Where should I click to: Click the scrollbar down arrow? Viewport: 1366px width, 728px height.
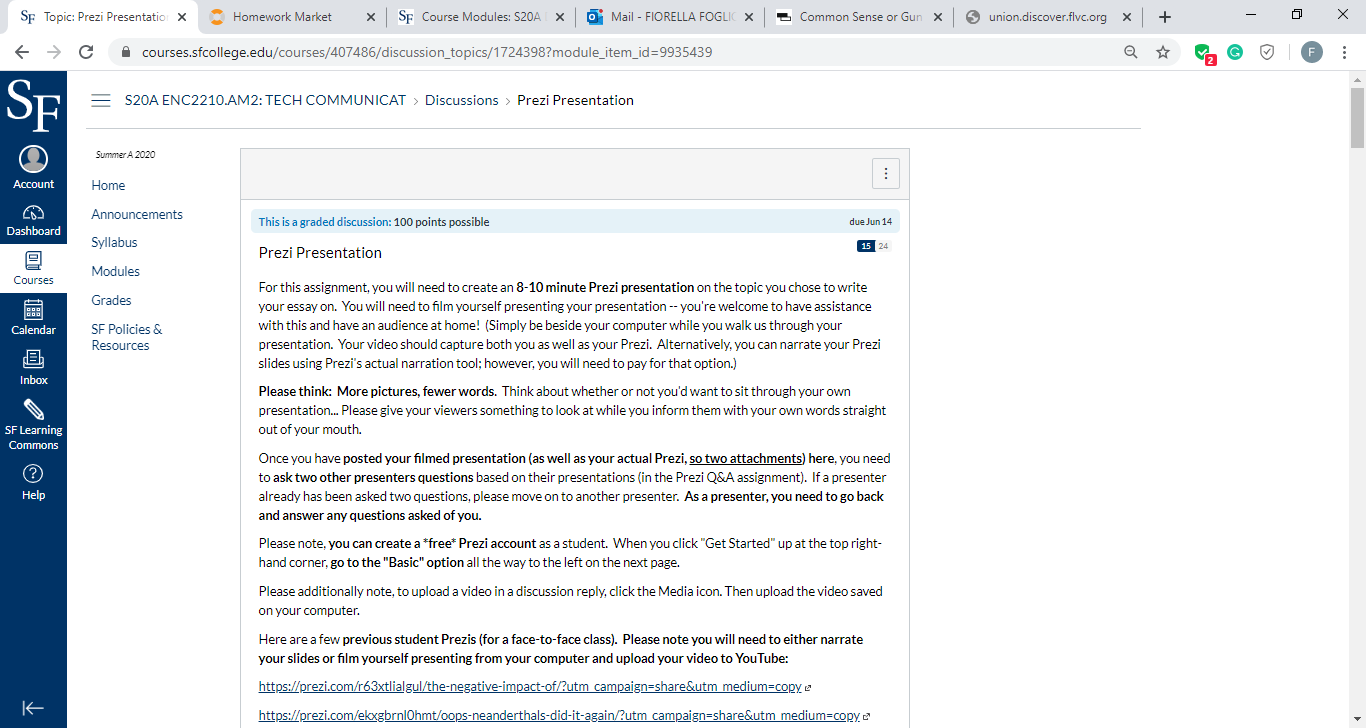[x=1357, y=720]
